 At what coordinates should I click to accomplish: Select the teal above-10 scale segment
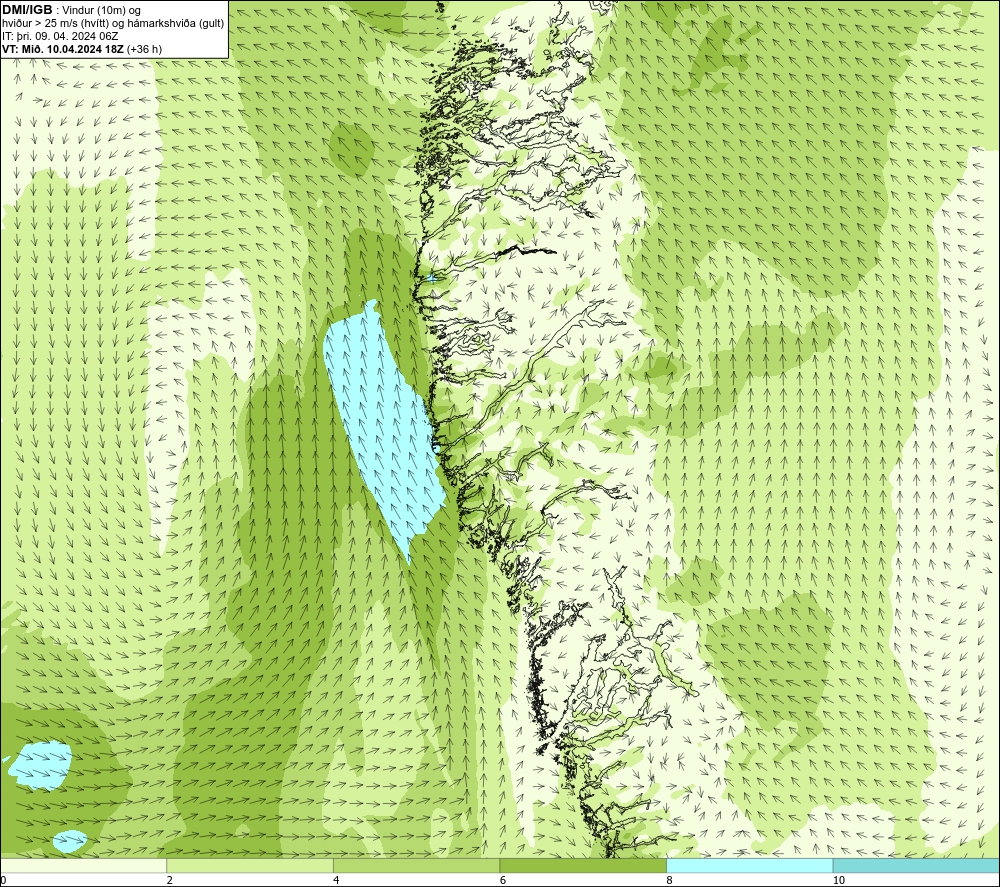pyautogui.click(x=916, y=865)
